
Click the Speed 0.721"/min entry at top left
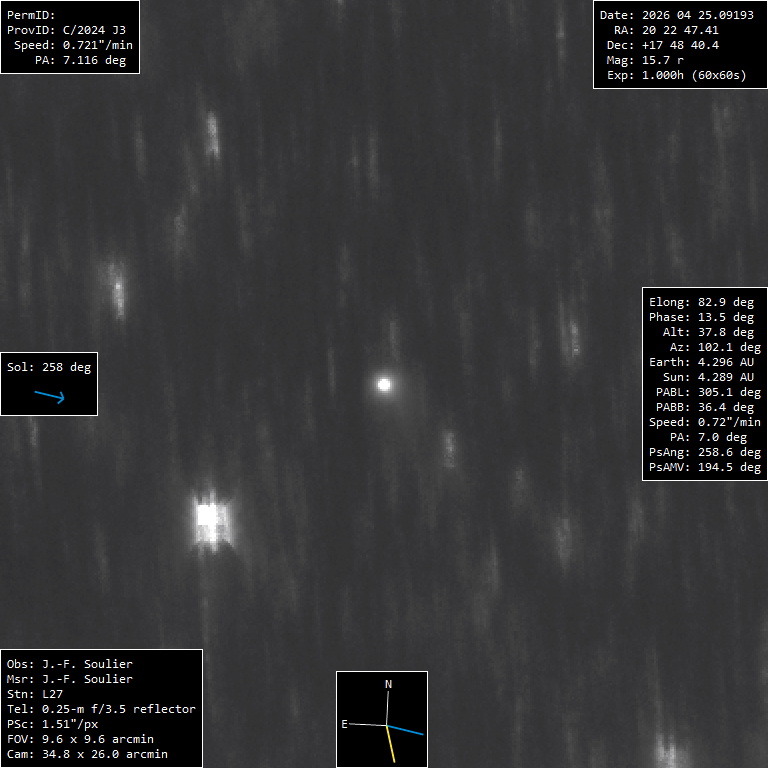click(x=73, y=45)
